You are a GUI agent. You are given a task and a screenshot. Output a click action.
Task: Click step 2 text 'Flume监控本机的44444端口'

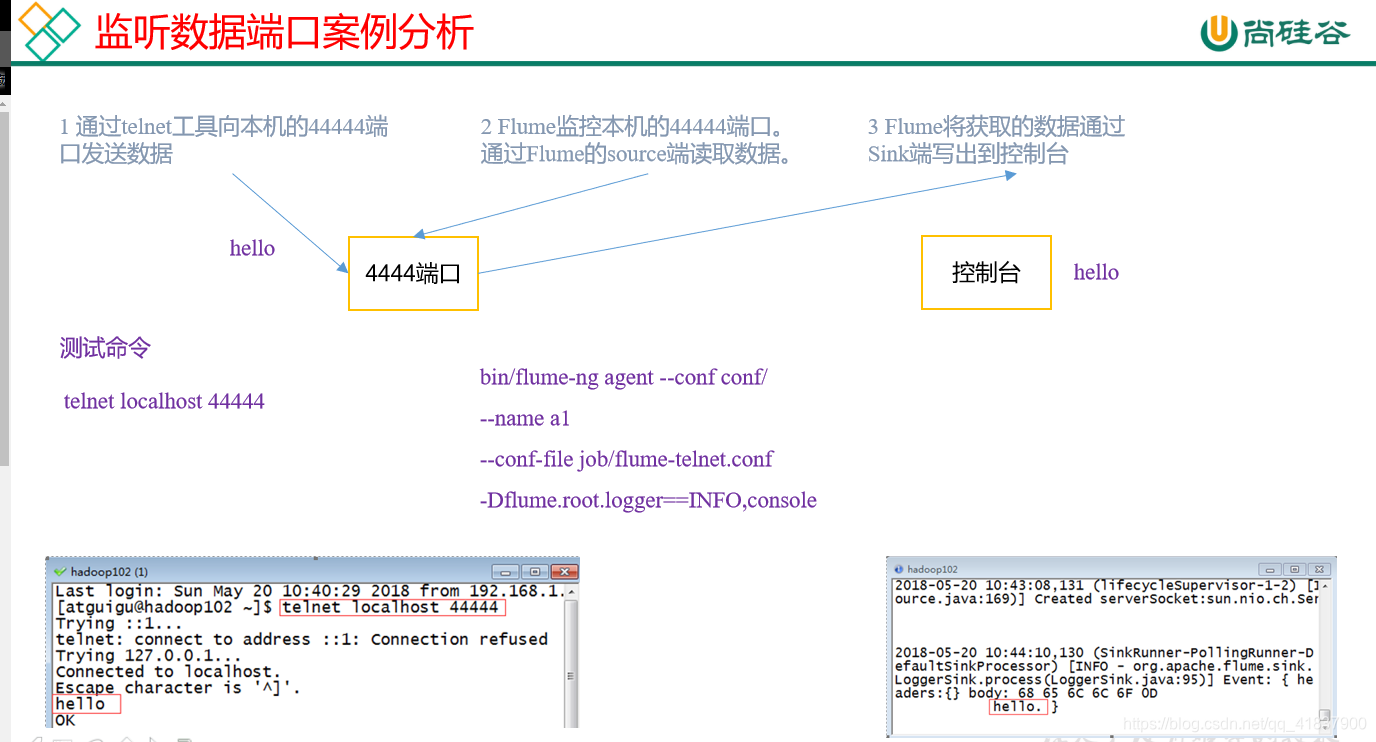(x=637, y=140)
